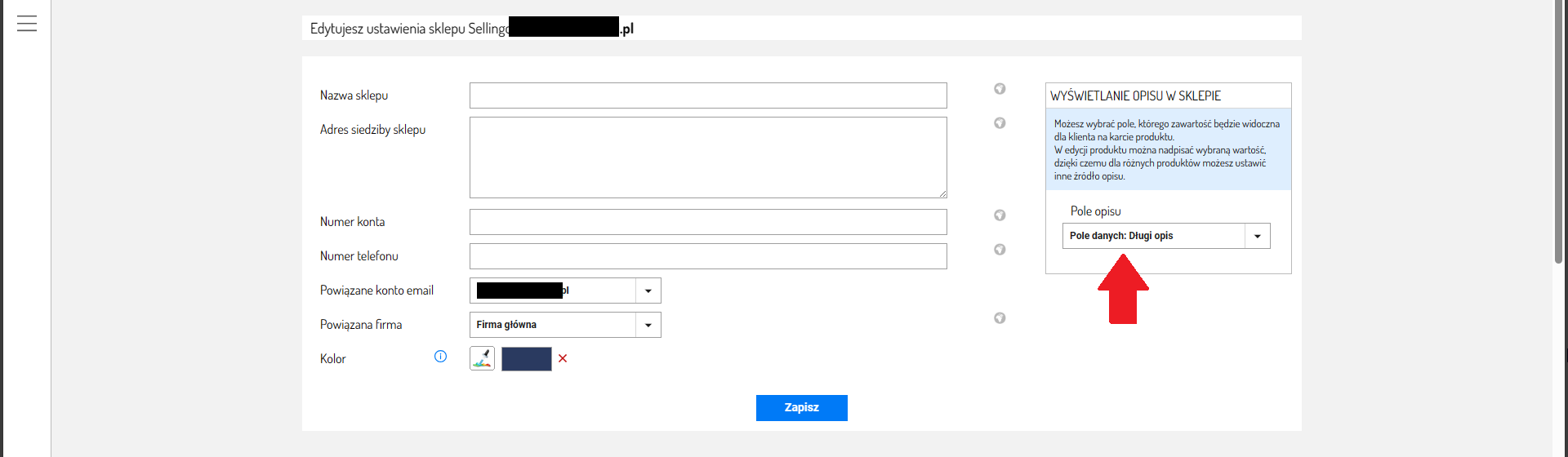Click the Numer telefonu input field
This screenshot has width=1568, height=457.
[x=708, y=256]
